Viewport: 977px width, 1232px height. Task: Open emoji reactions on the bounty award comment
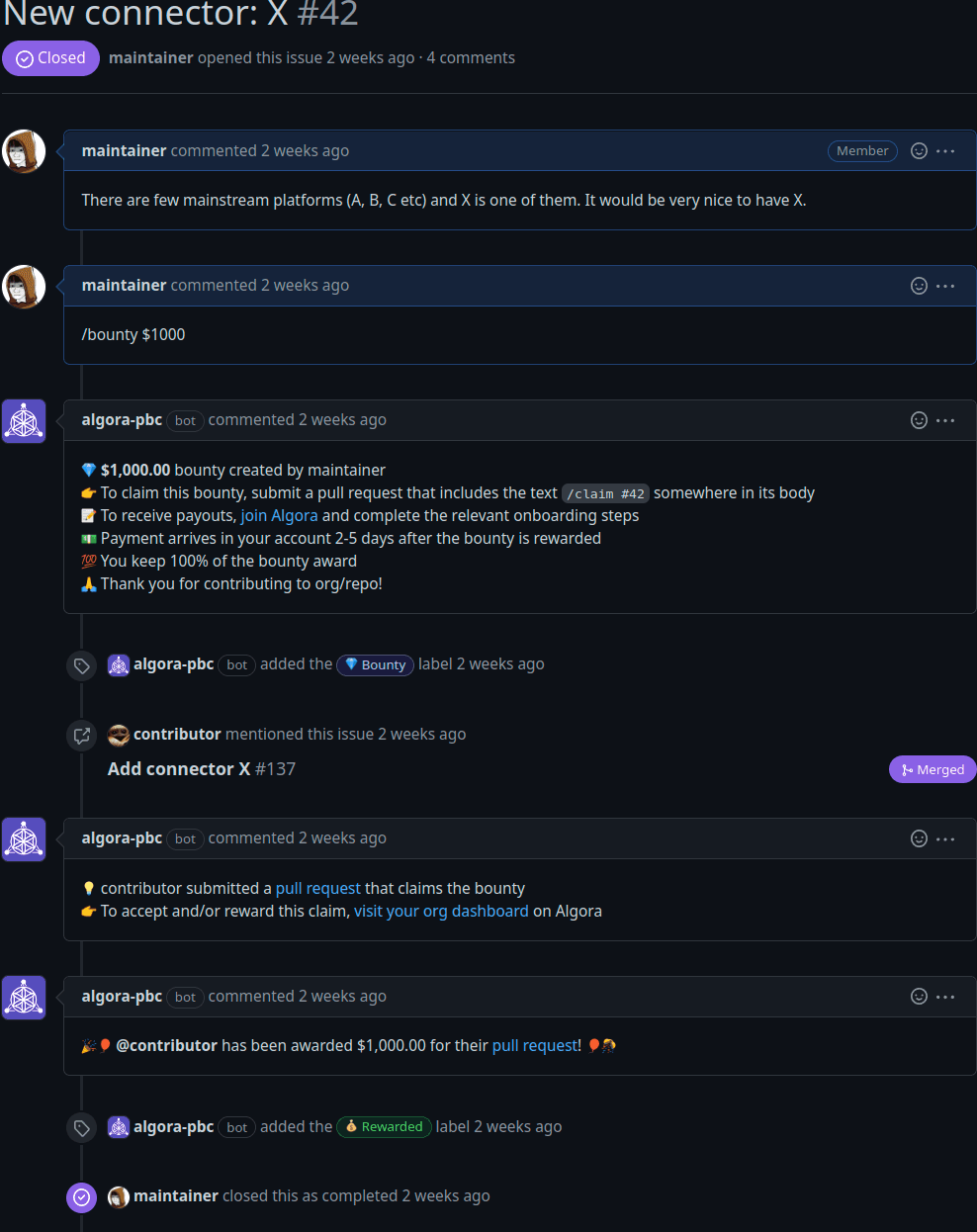click(919, 997)
